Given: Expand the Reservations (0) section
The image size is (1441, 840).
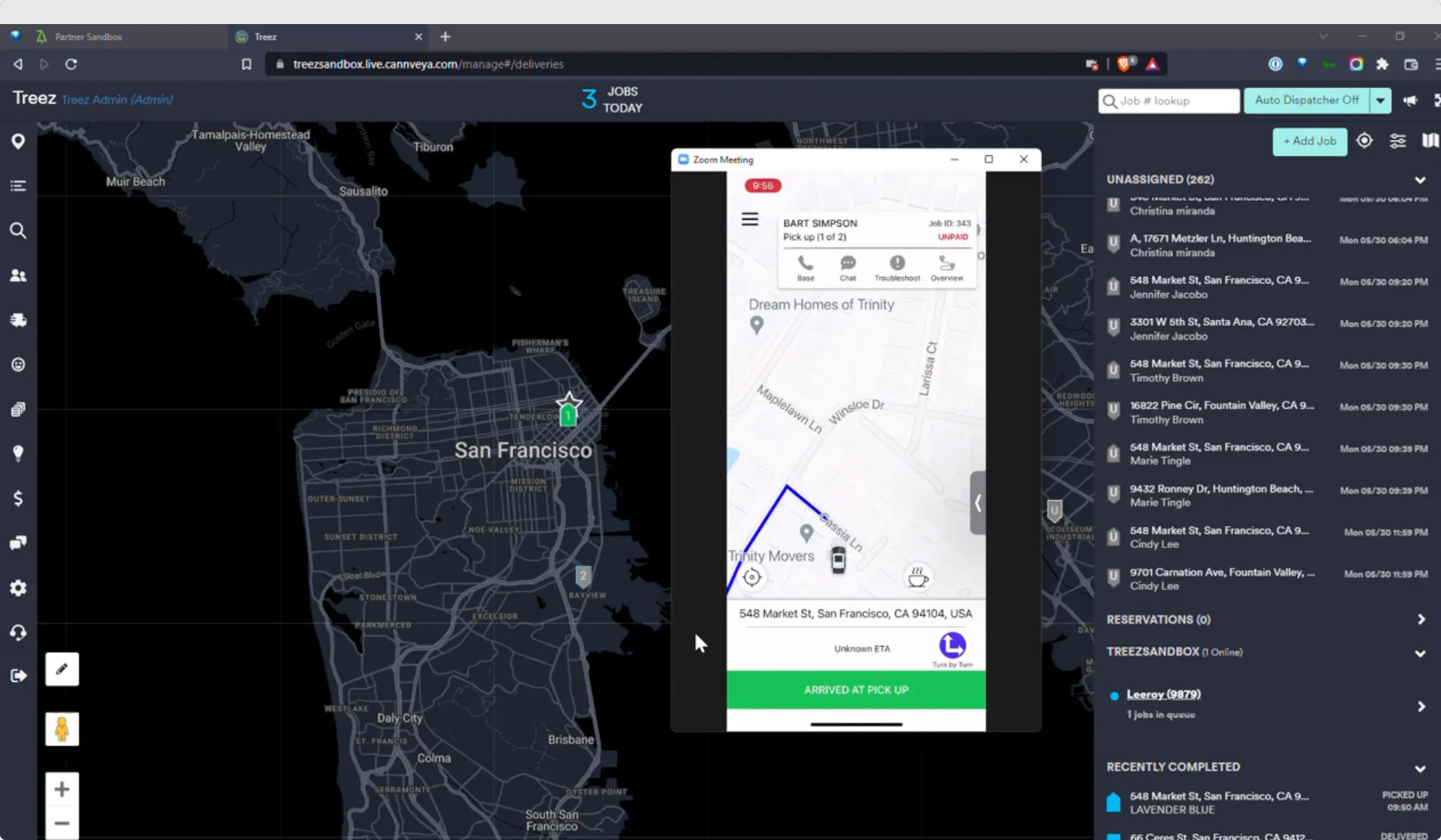Looking at the screenshot, I should click(x=1421, y=619).
